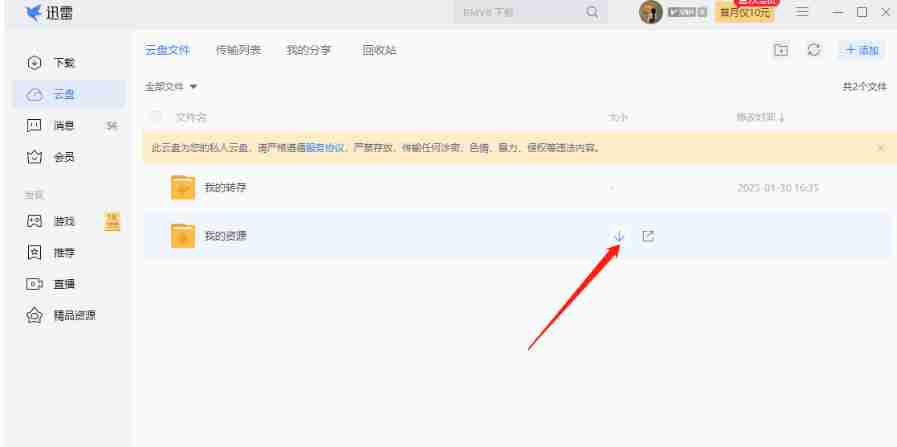Switch to the 我的分享 tab
This screenshot has height=447, width=897.
click(308, 50)
